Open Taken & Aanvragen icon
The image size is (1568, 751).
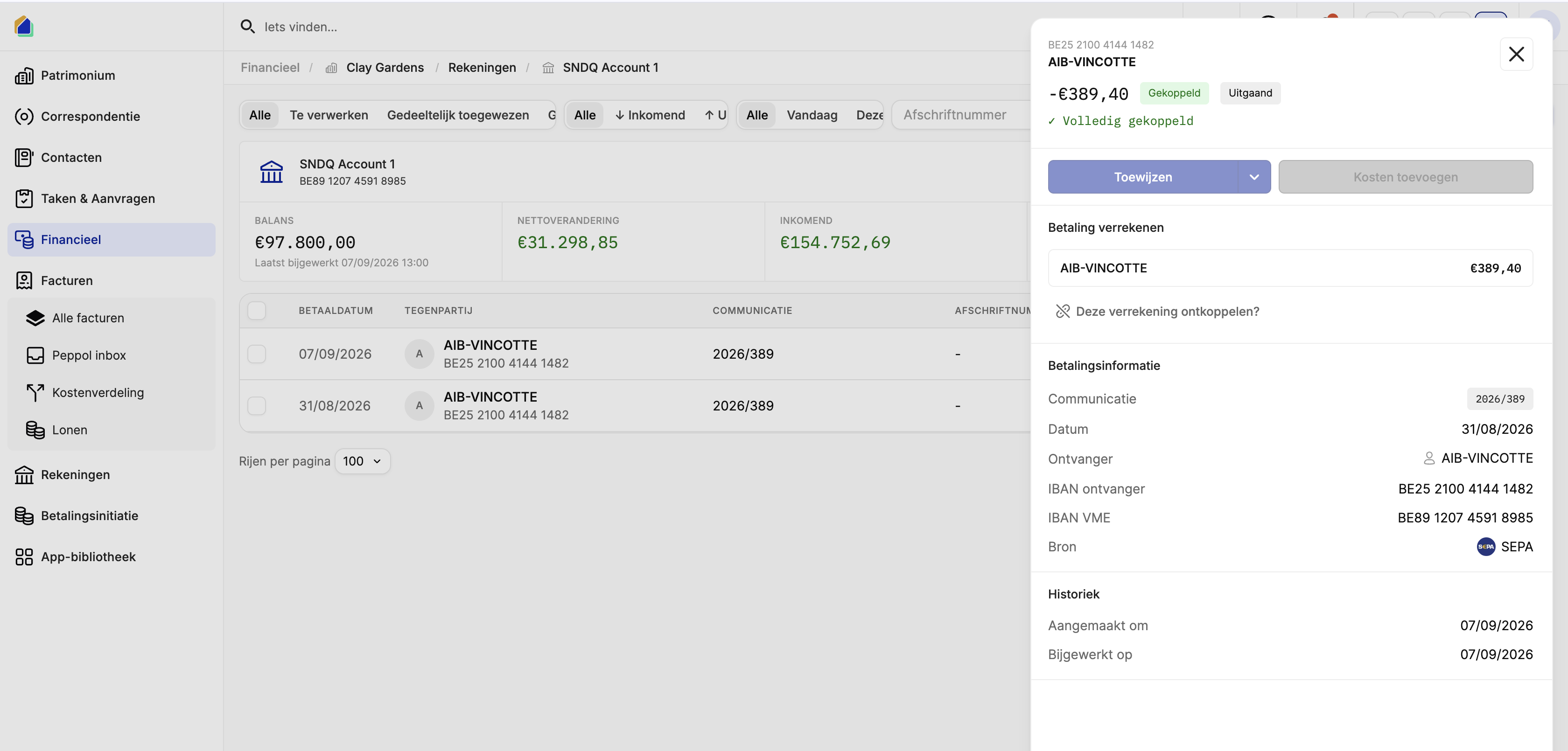click(24, 198)
